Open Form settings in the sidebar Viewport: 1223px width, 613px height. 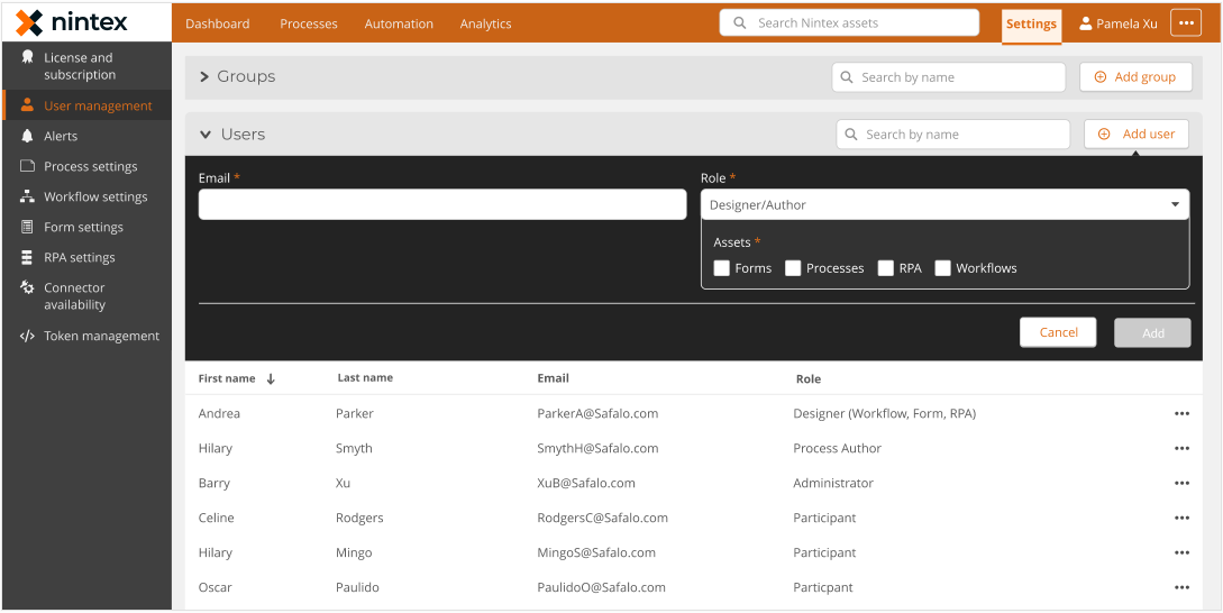(86, 227)
